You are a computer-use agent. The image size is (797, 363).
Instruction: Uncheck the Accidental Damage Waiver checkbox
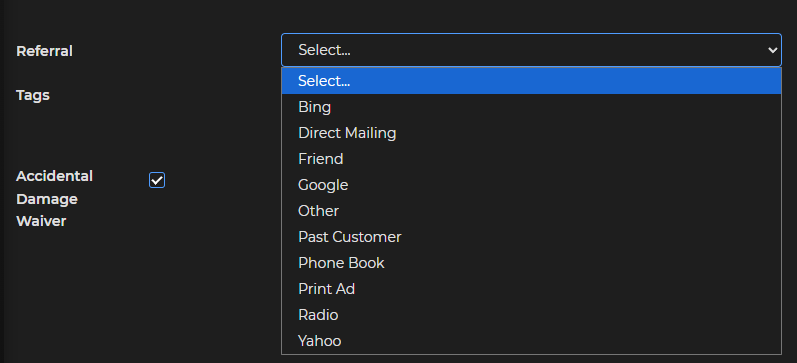pos(157,180)
